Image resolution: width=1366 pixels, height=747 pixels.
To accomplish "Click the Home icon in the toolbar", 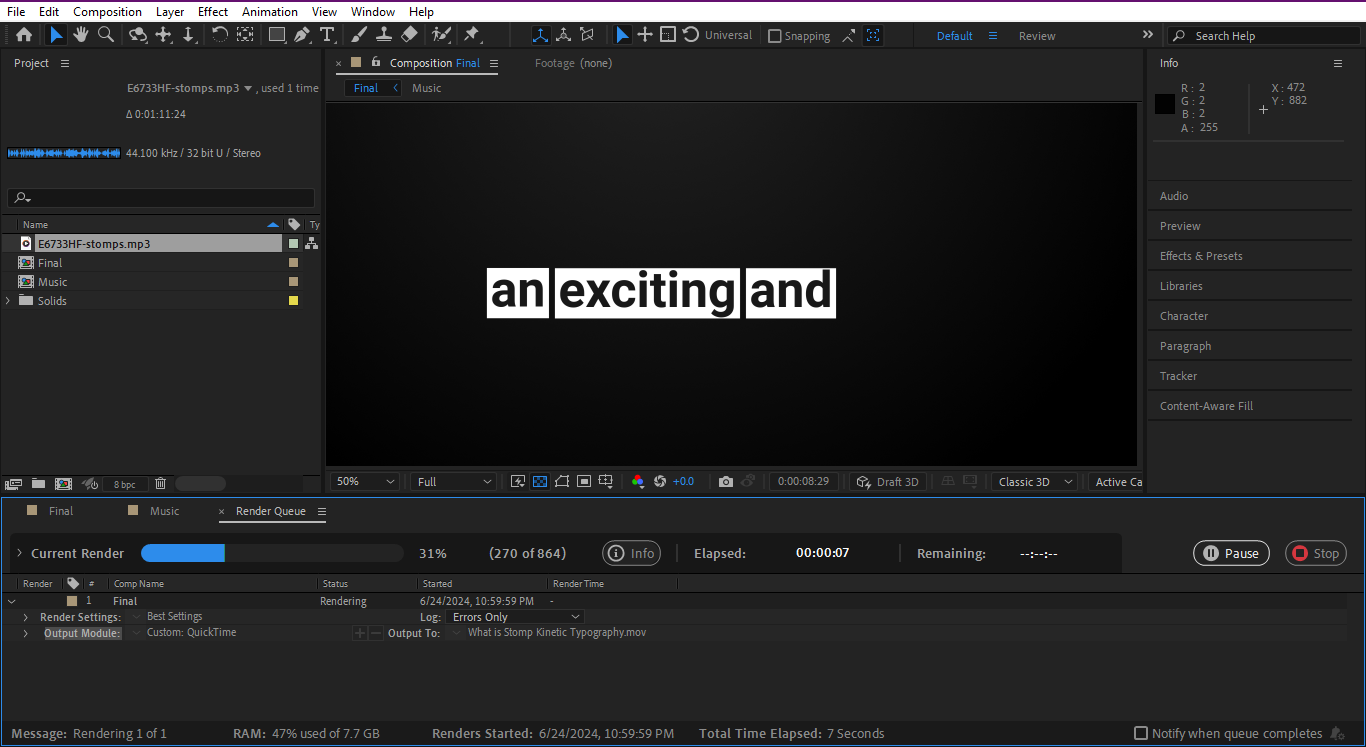I will [24, 35].
